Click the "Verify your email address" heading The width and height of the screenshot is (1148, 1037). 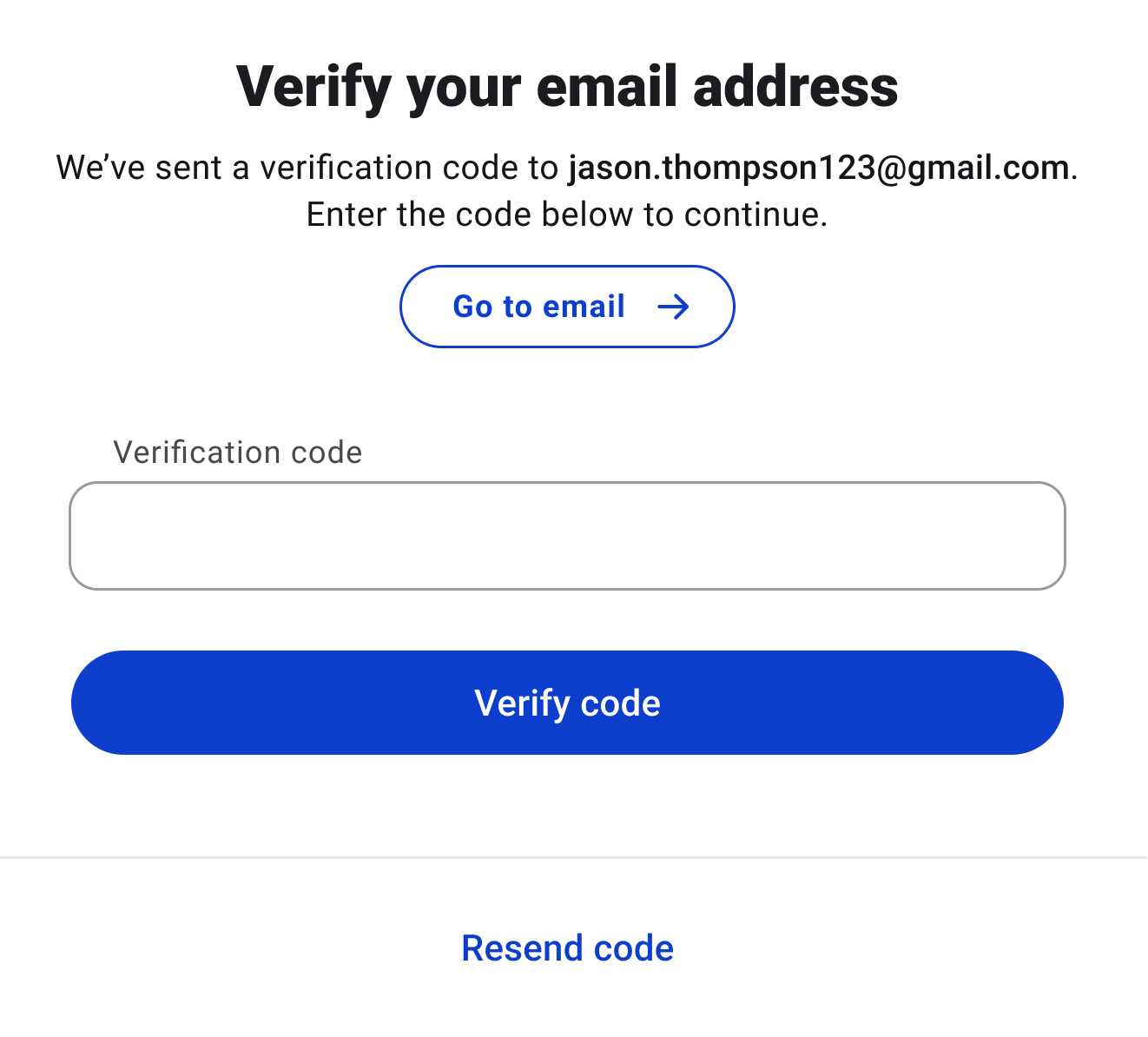567,87
